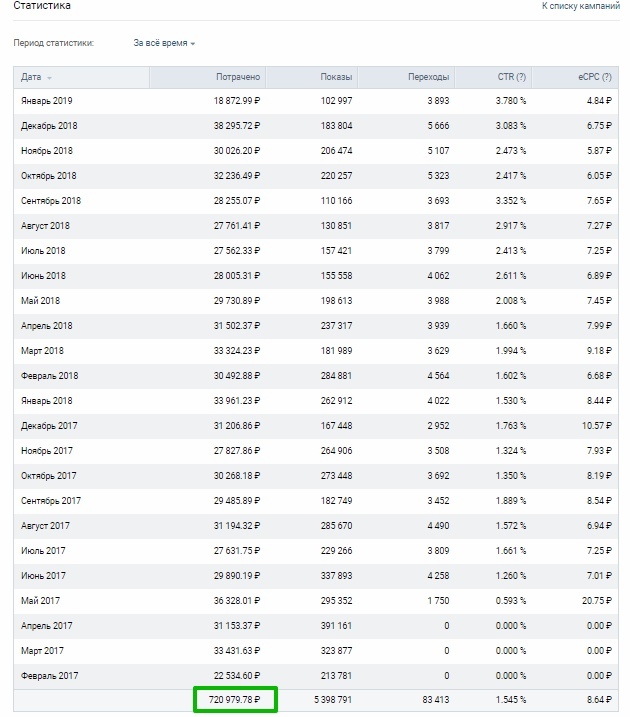Screen dimensions: 630x717
Task: Click the Декабрь 2017 eCPC value 10.57
Action: pyautogui.click(x=597, y=426)
